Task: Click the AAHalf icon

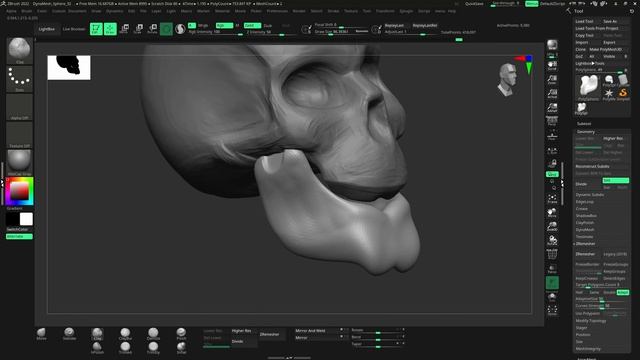Action: click(x=552, y=108)
